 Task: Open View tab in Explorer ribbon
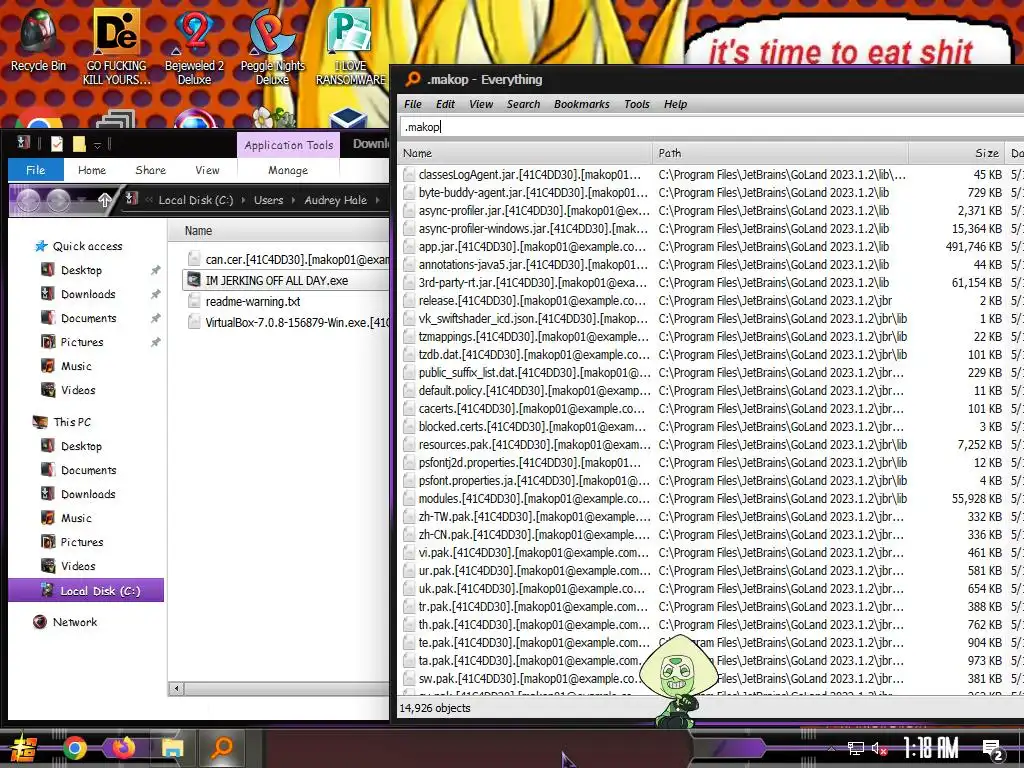point(207,170)
